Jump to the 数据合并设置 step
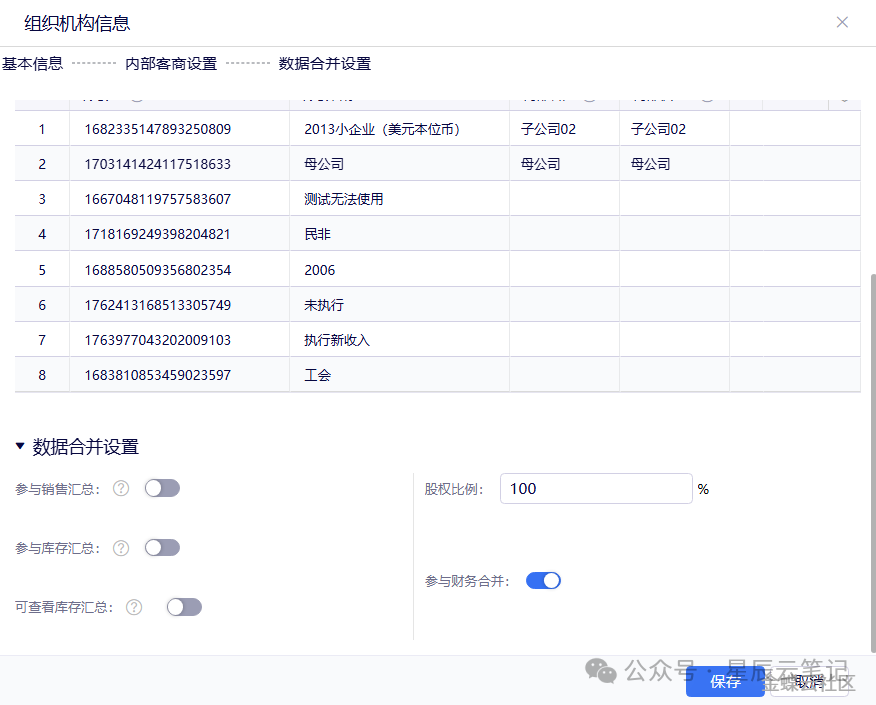Screen dimensions: 876x705 pos(325,64)
